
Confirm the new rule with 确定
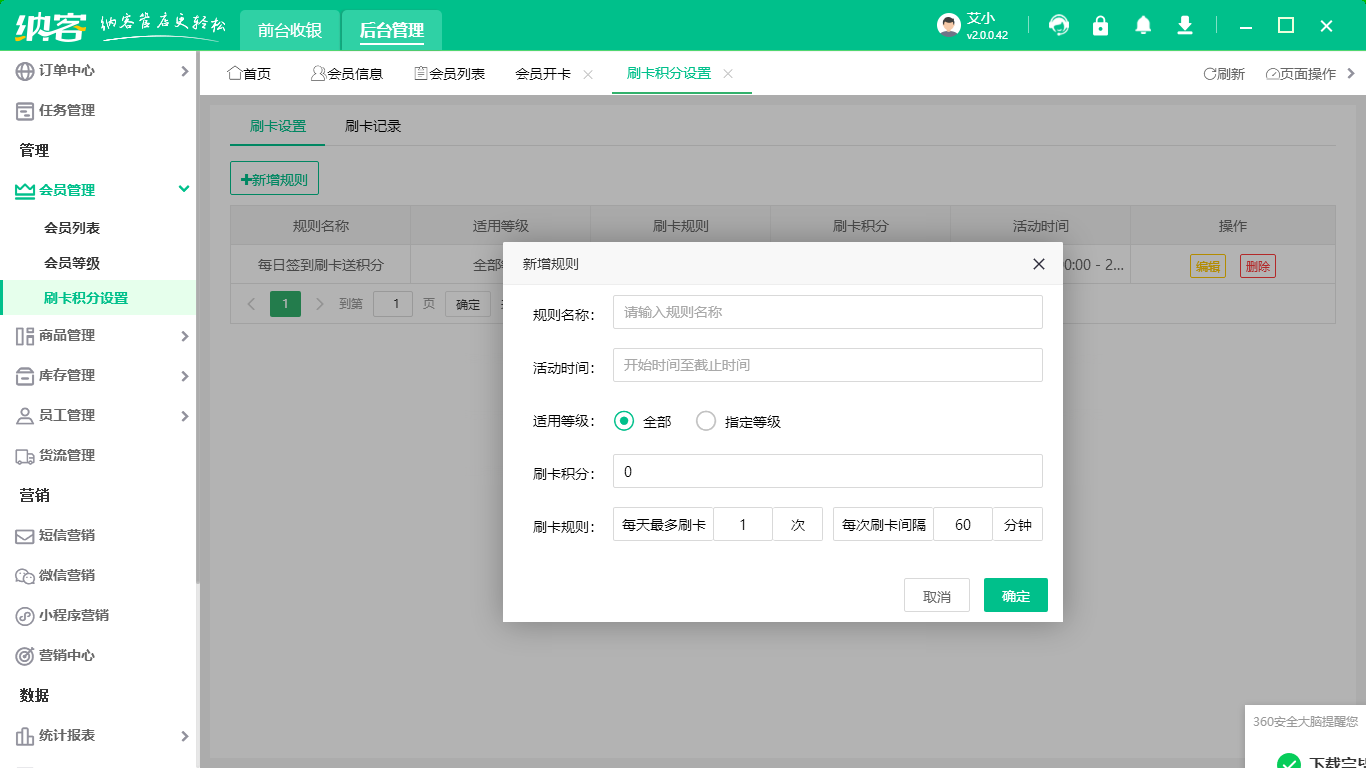1015,594
